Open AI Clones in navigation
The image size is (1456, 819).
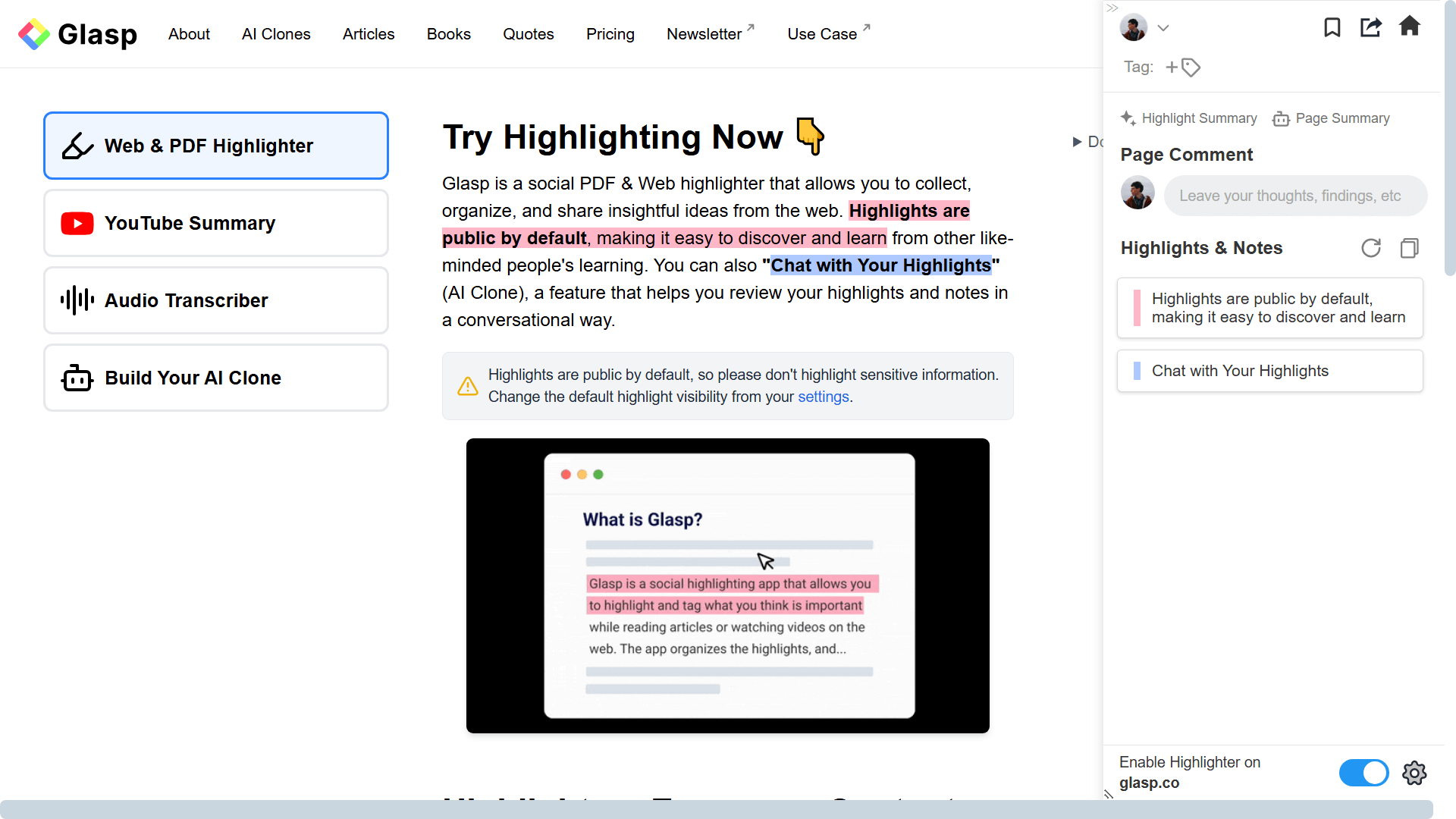tap(276, 34)
